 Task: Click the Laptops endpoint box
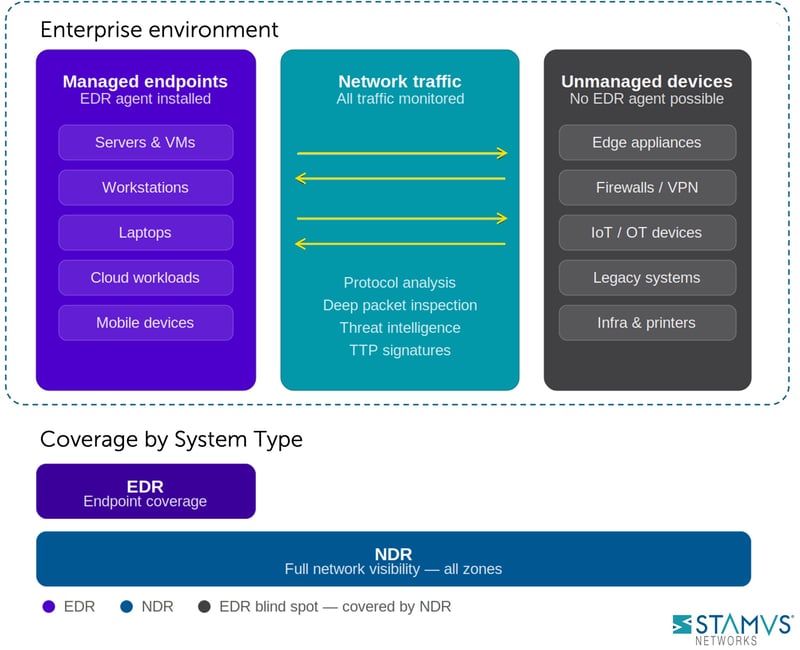[x=145, y=232]
